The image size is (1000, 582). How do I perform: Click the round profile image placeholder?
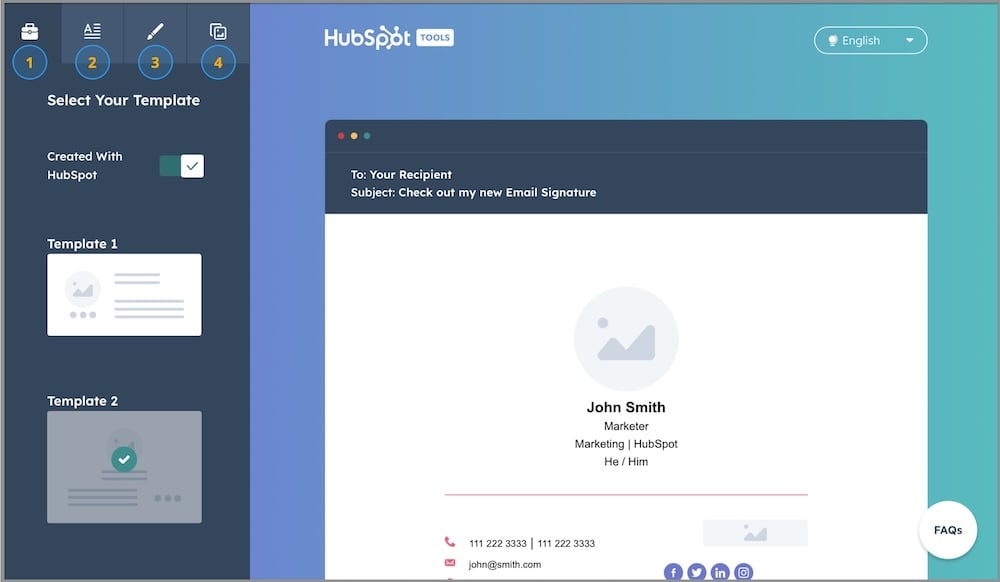click(626, 339)
